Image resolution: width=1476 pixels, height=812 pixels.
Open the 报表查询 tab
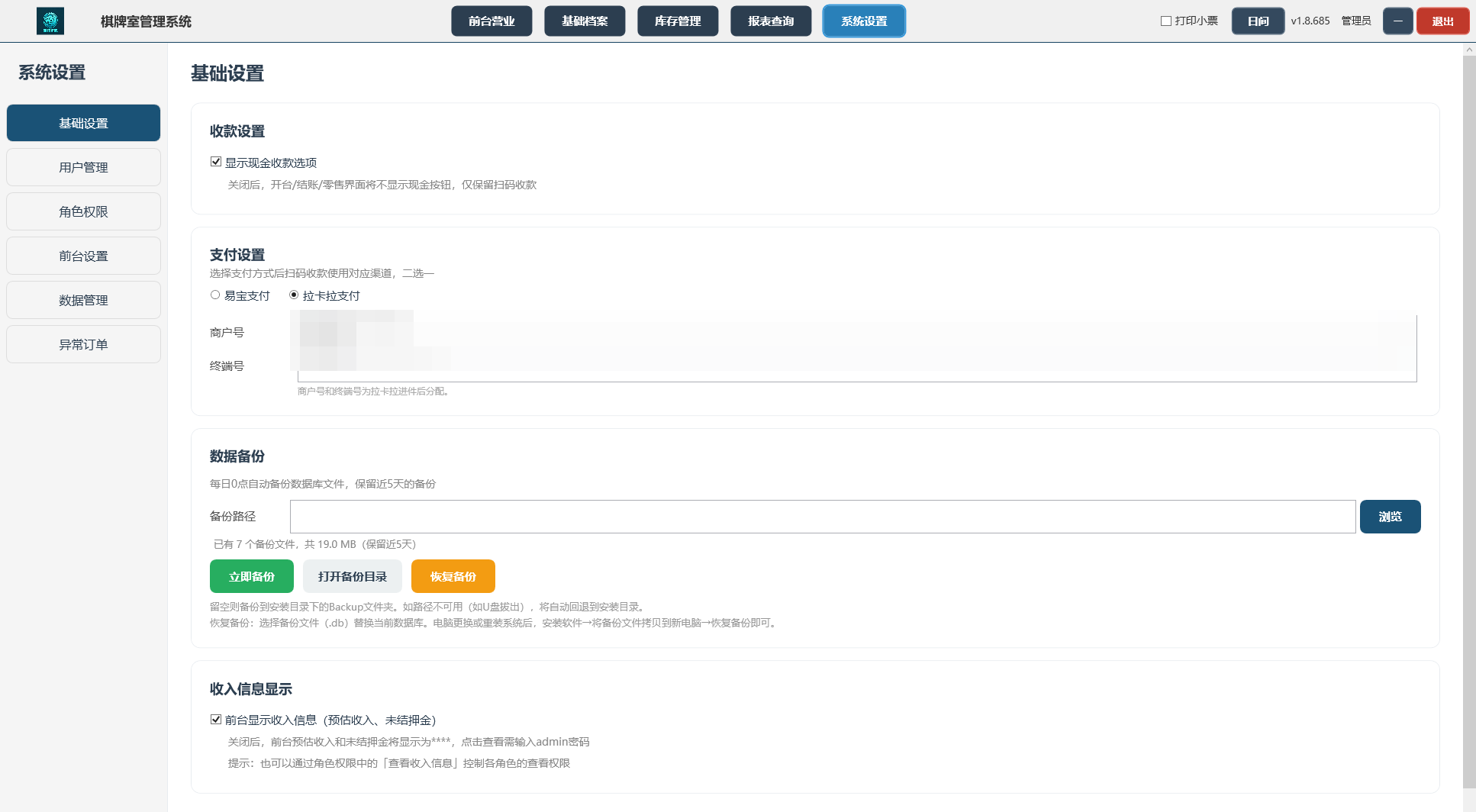point(771,21)
